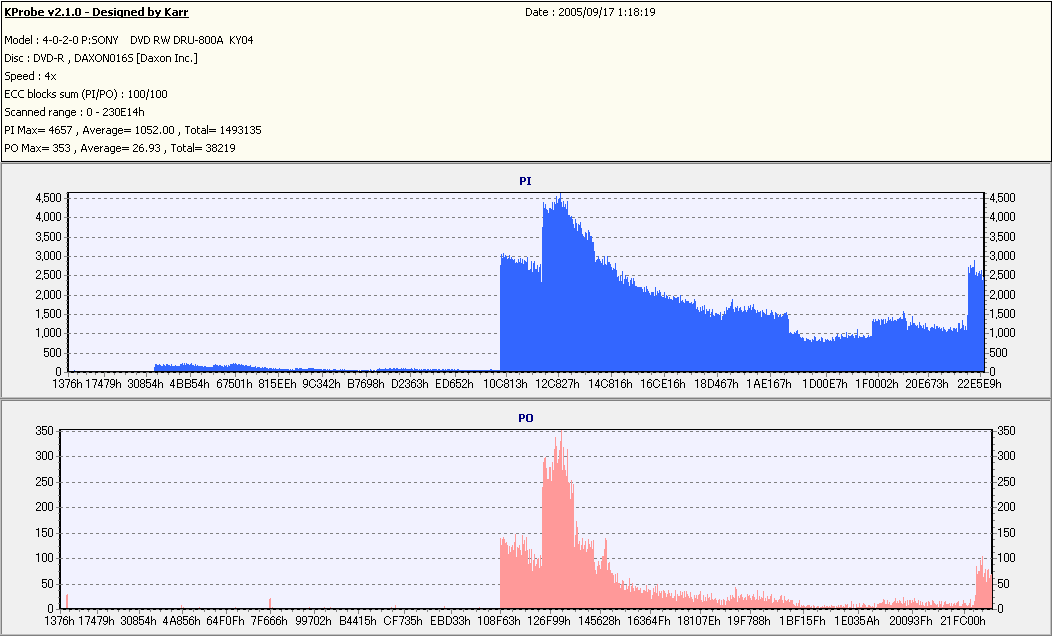Click the 'KProbe v2.1.0 - Designed by Karr' title
Screen dimensions: 1052x636
click(x=96, y=12)
